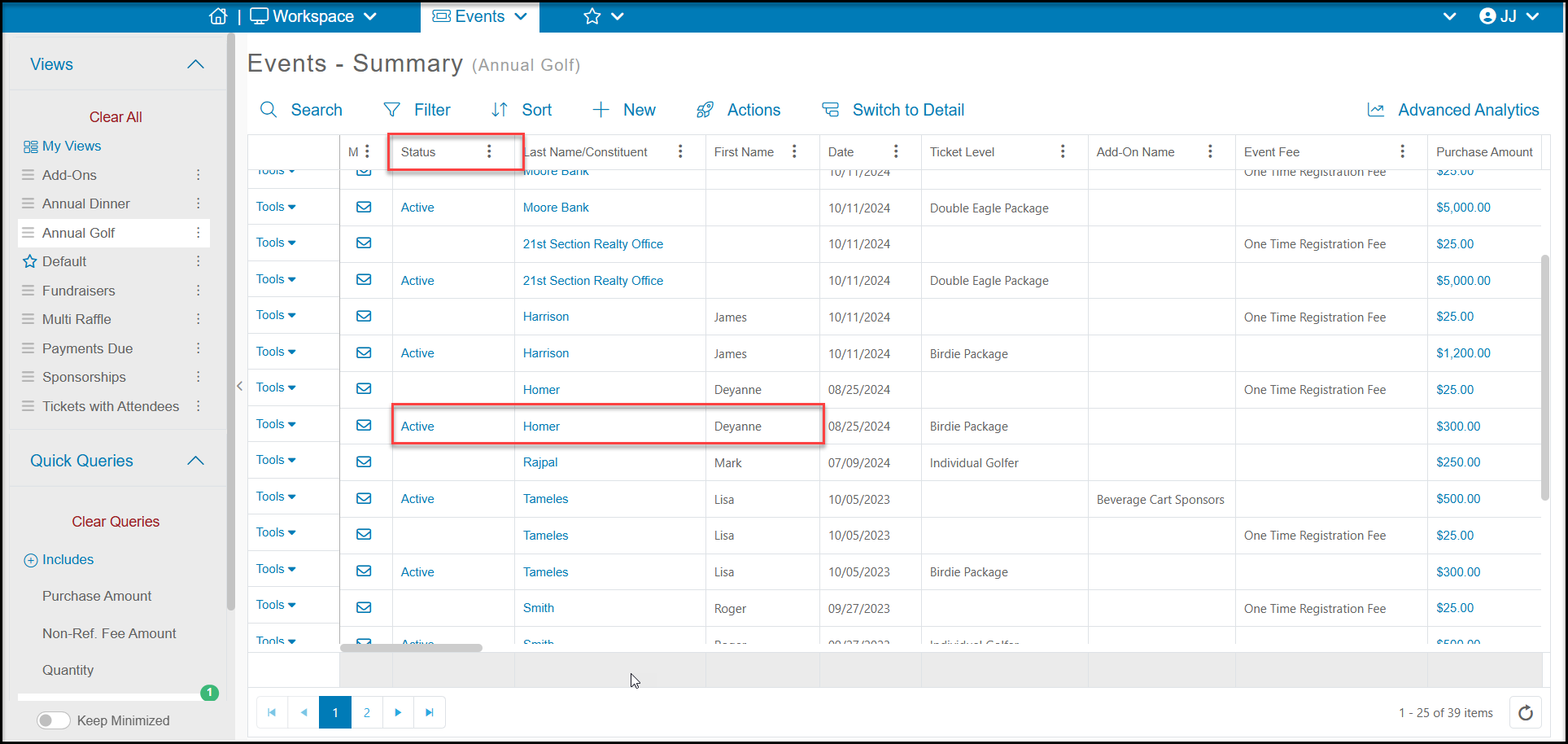Select the Tickets with Attendees view
The width and height of the screenshot is (1568, 744).
pos(111,406)
